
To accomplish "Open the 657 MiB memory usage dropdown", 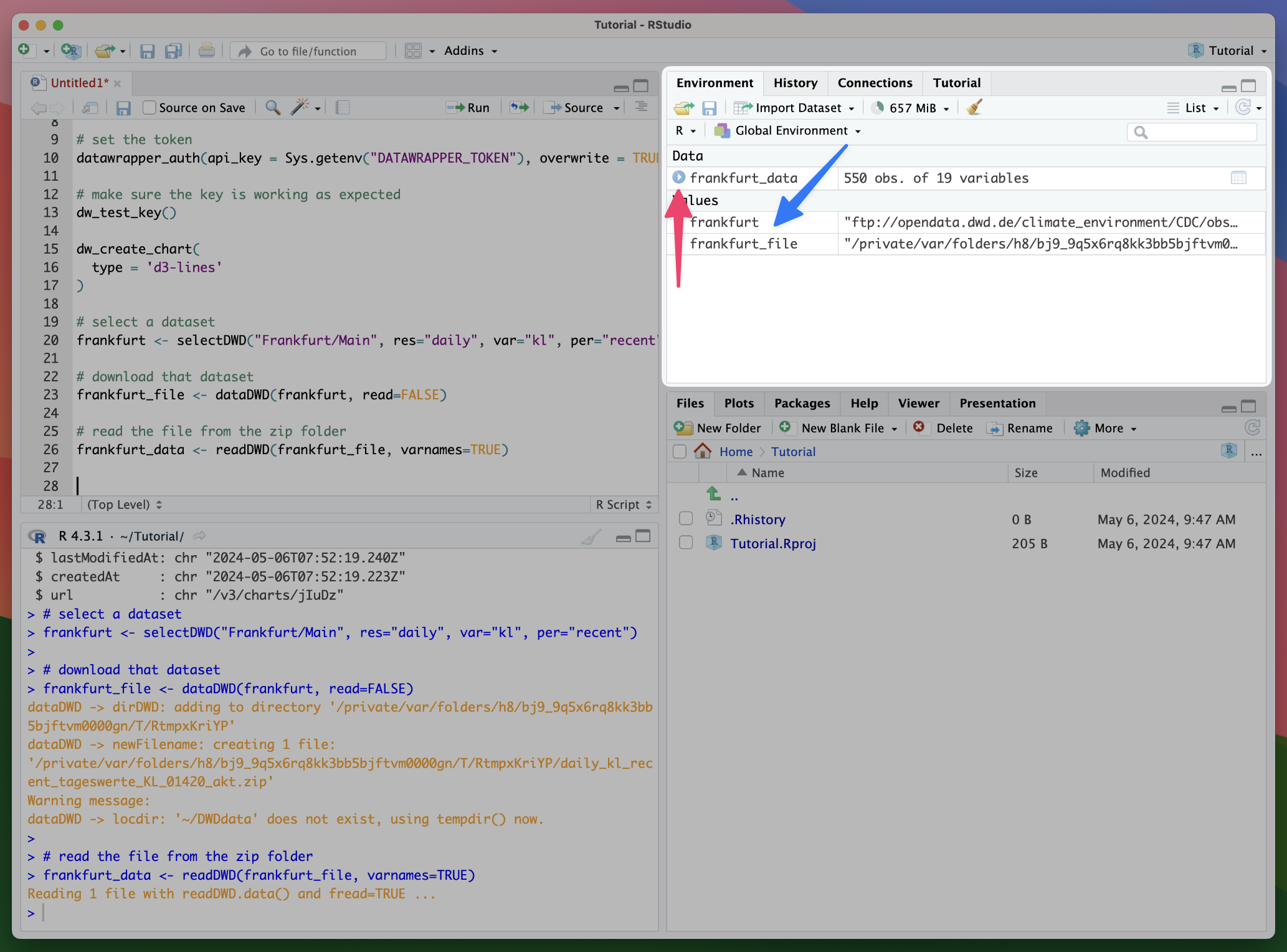I will click(x=911, y=108).
